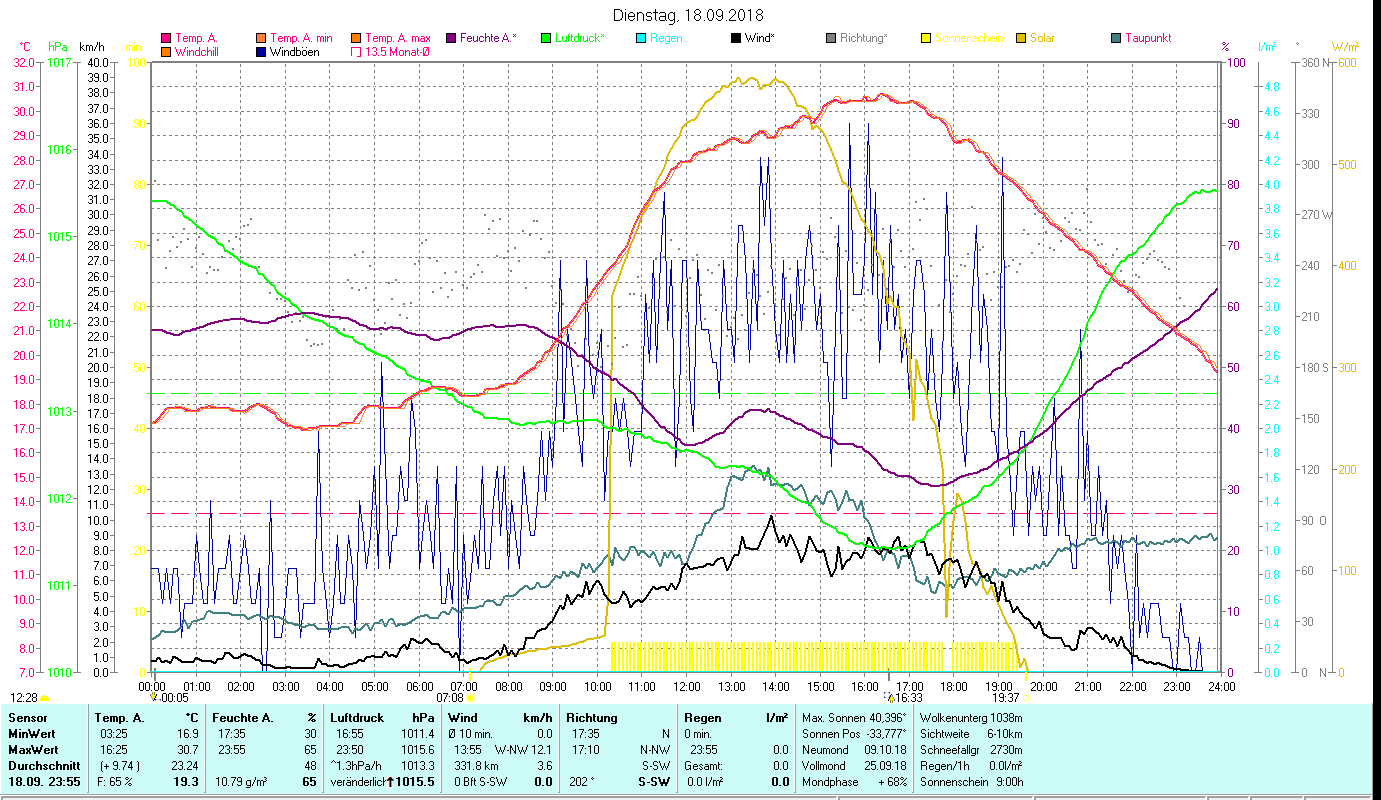Viewport: 1381px width, 800px height.
Task: Click the sun icon beside 12:28
Action: tap(45, 698)
